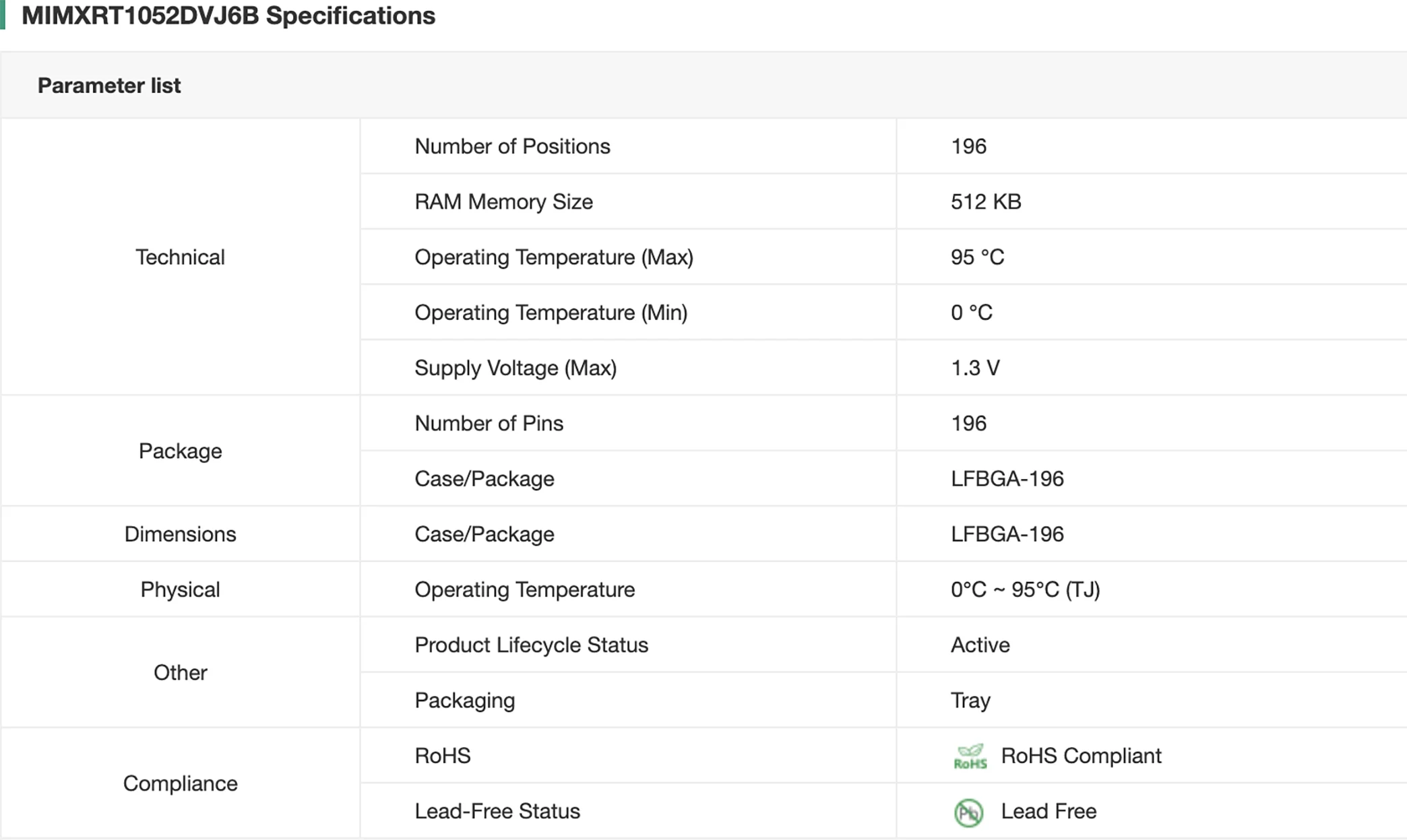The height and width of the screenshot is (840, 1407).
Task: Click the Active lifecycle value
Action: click(980, 645)
